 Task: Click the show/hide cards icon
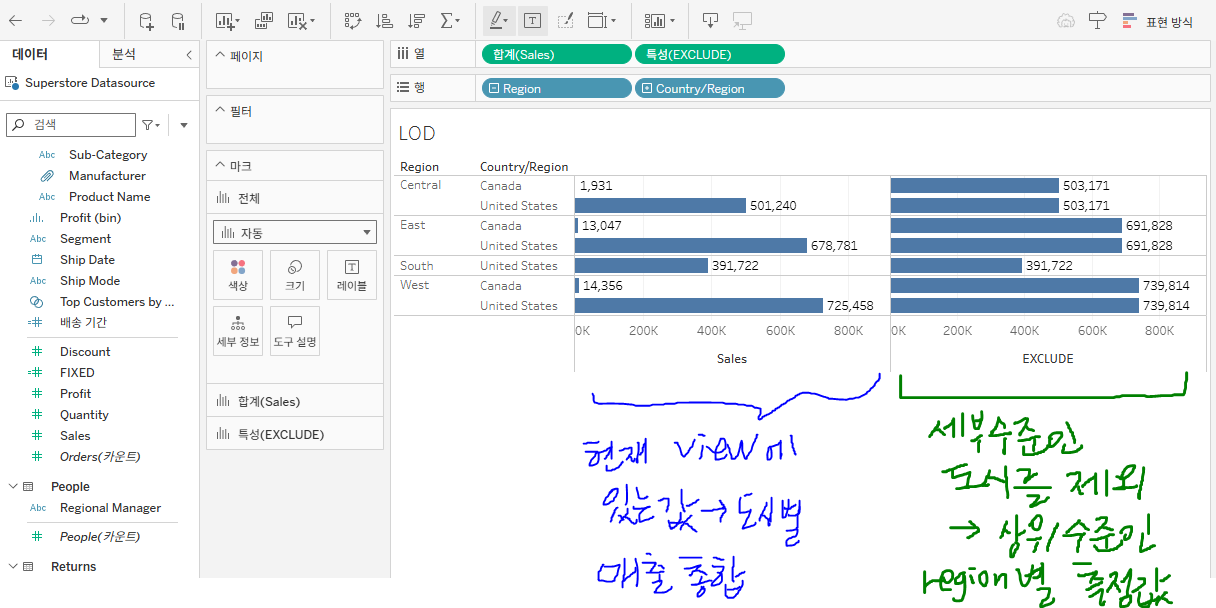pos(655,20)
